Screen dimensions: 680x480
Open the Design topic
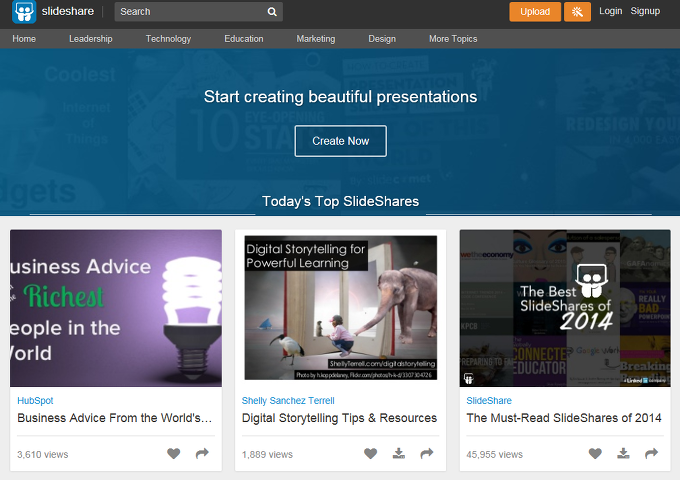[x=382, y=39]
